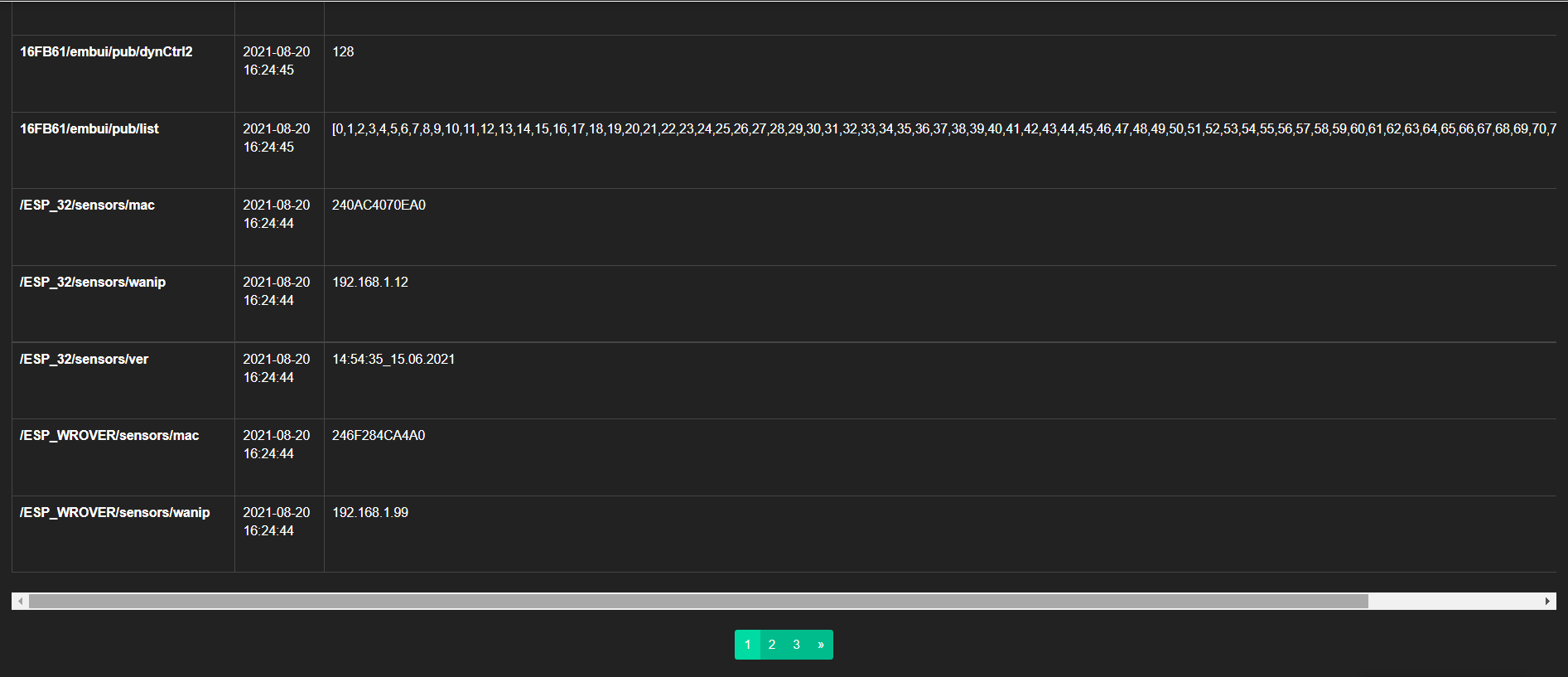
Task: Click version value 14:54:35_15.06.2021
Action: 393,359
